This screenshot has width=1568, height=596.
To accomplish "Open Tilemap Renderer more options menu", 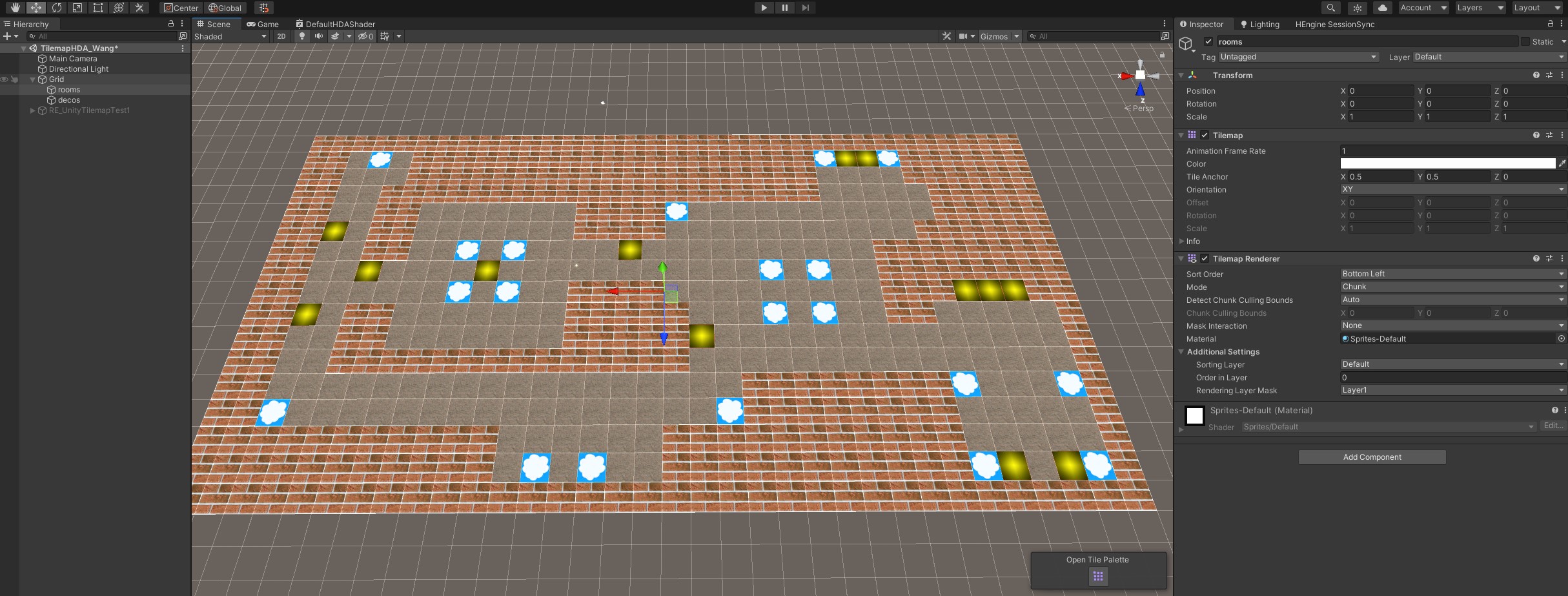I will click(1562, 259).
